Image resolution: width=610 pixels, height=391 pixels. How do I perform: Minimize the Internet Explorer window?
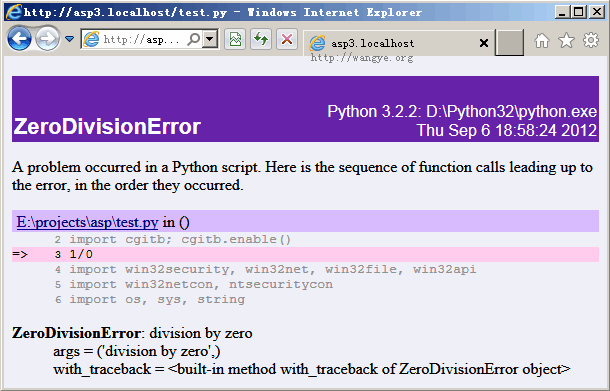pyautogui.click(x=562, y=12)
